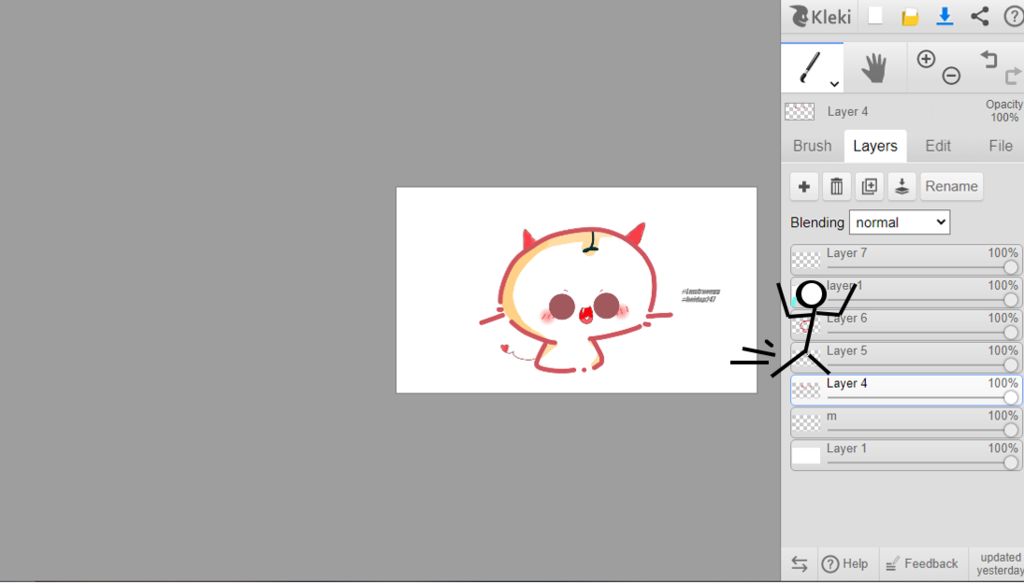Open the File tab
Screen dimensions: 1024x584
[1000, 146]
